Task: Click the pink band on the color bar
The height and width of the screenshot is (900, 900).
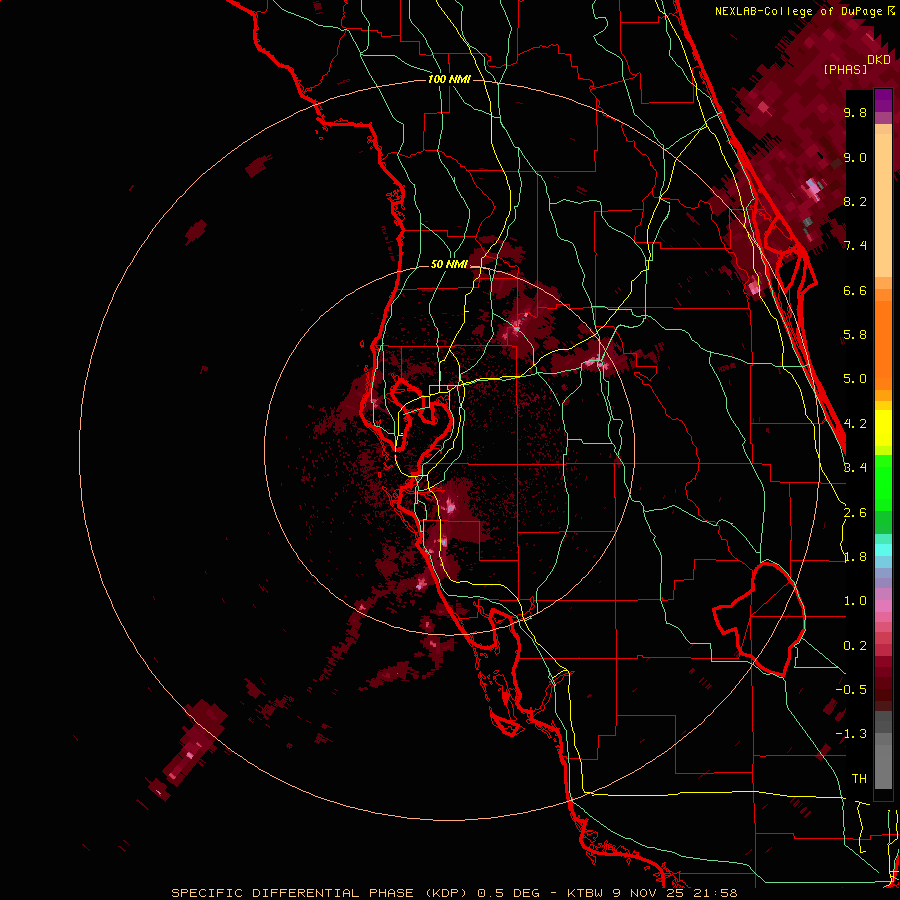Action: (x=883, y=606)
